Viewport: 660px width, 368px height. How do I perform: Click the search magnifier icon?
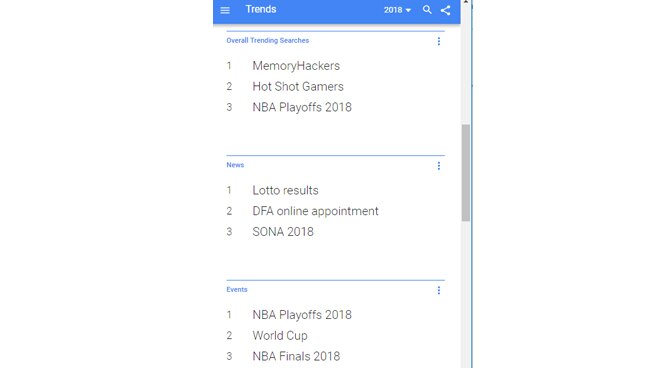click(427, 10)
